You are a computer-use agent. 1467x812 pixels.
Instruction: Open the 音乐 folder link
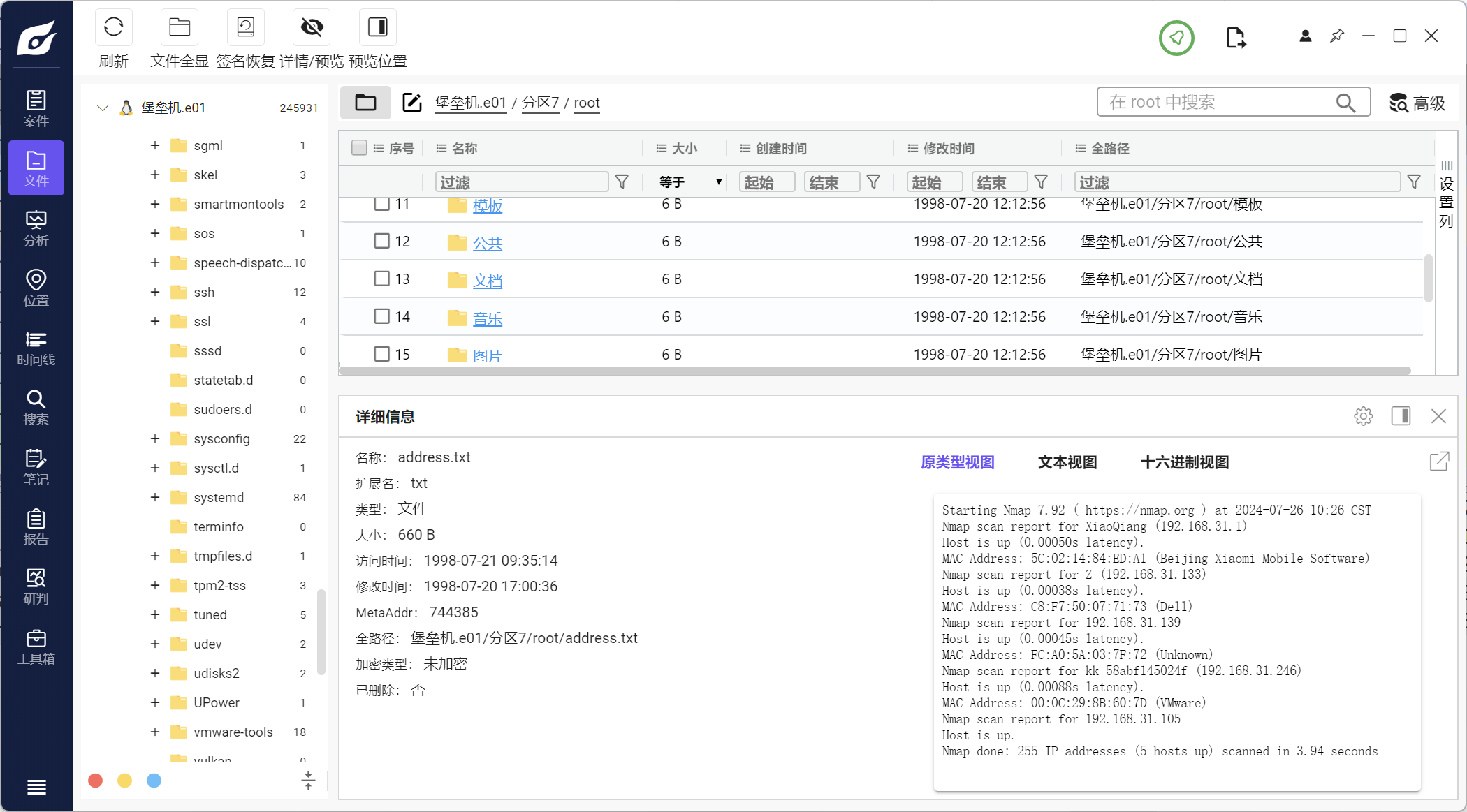coord(488,318)
